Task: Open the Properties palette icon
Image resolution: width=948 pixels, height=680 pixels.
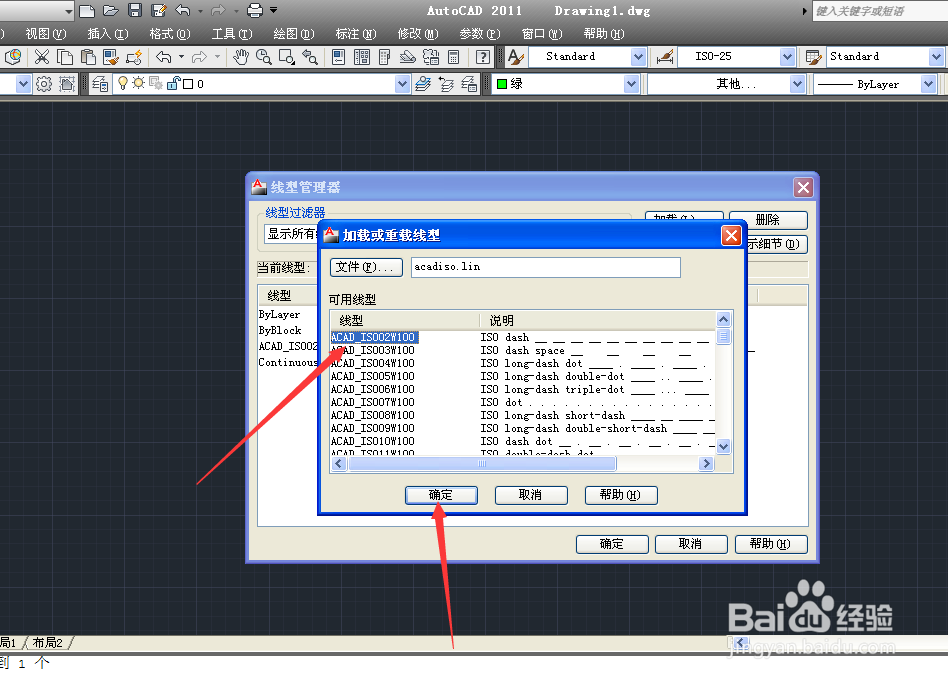Action: pos(339,57)
